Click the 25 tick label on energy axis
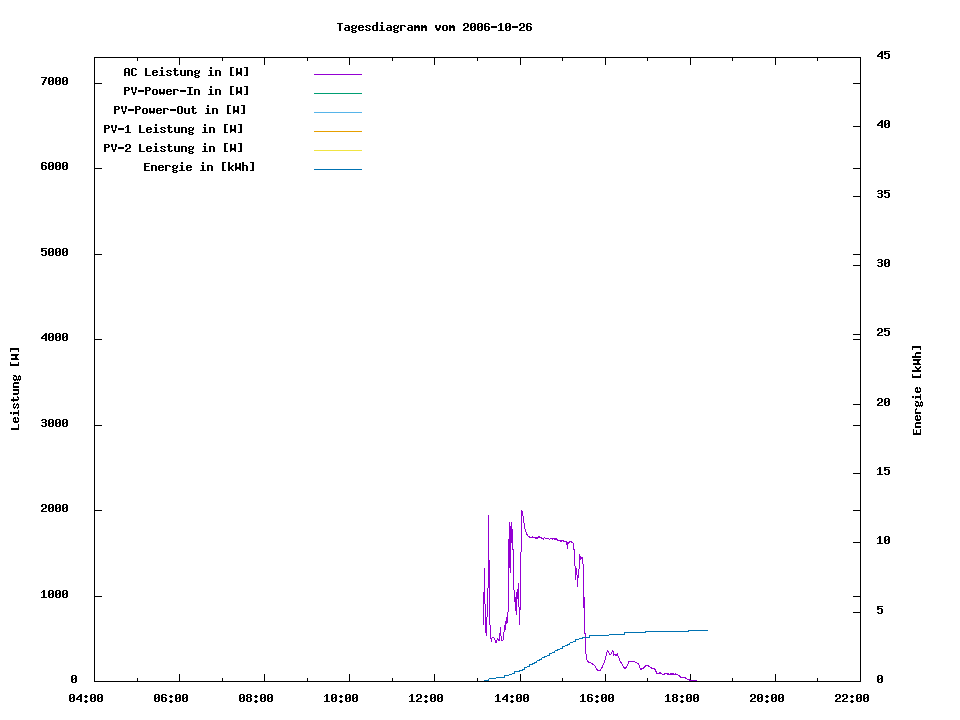Viewport: 960px width, 720px height. coord(883,333)
